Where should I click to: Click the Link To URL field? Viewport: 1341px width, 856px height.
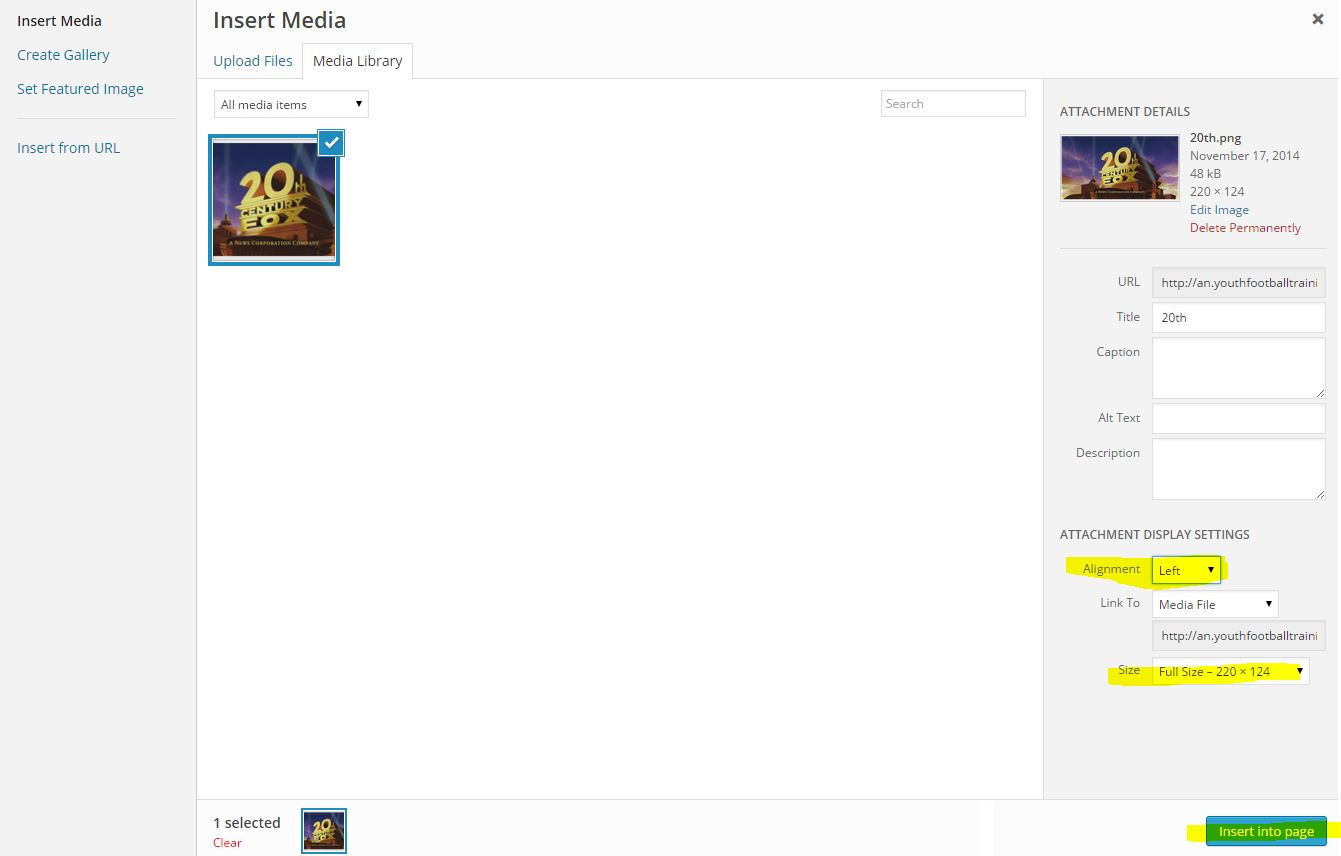coord(1238,636)
